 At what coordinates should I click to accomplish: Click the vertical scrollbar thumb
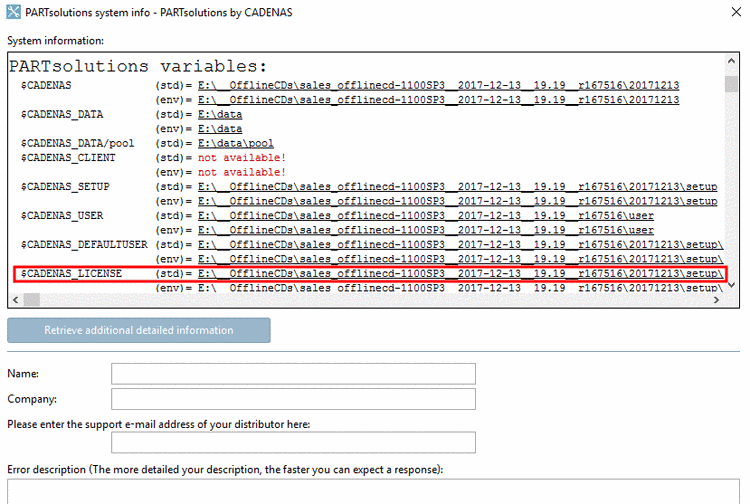(731, 84)
